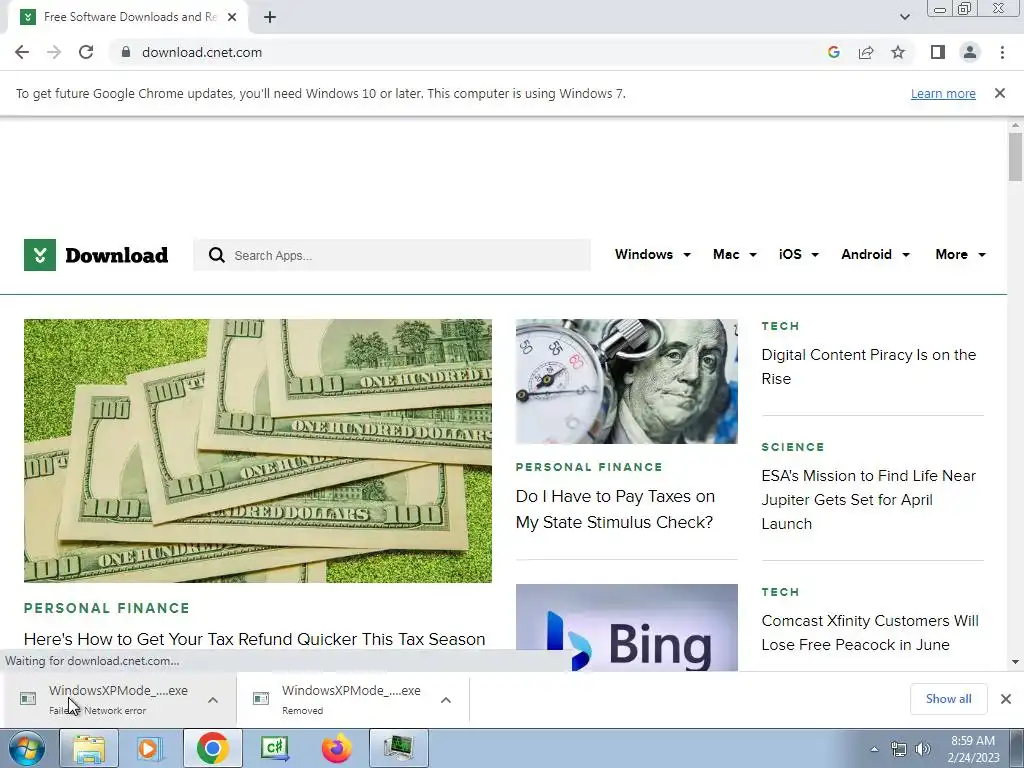This screenshot has width=1024, height=768.
Task: Click the search magnifier icon
Action: click(x=216, y=255)
